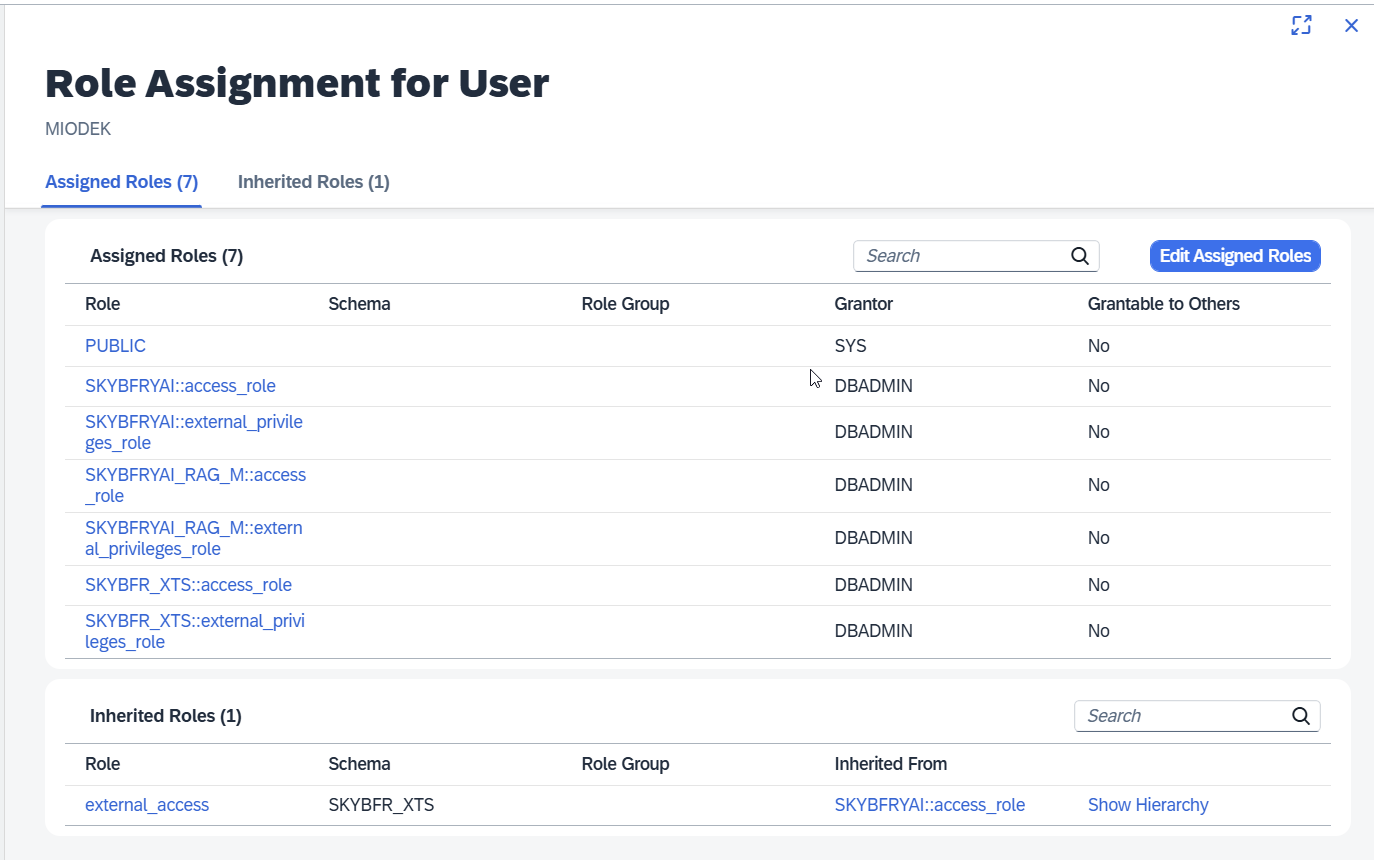The image size is (1374, 860).
Task: Click Role Group header in Assigned Roles
Action: 625,304
